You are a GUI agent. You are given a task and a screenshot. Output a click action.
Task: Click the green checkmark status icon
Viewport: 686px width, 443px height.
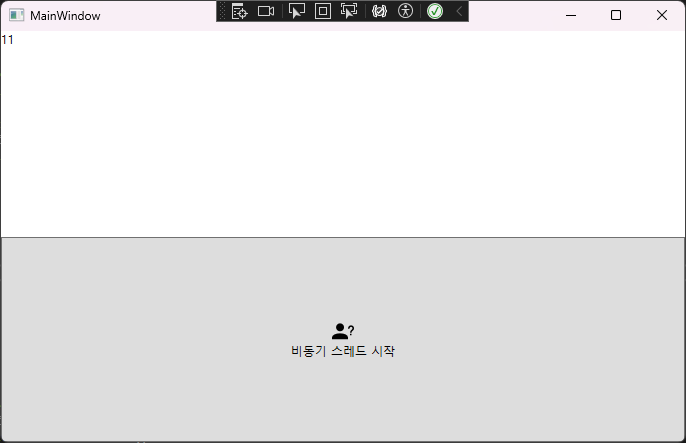[x=435, y=11]
